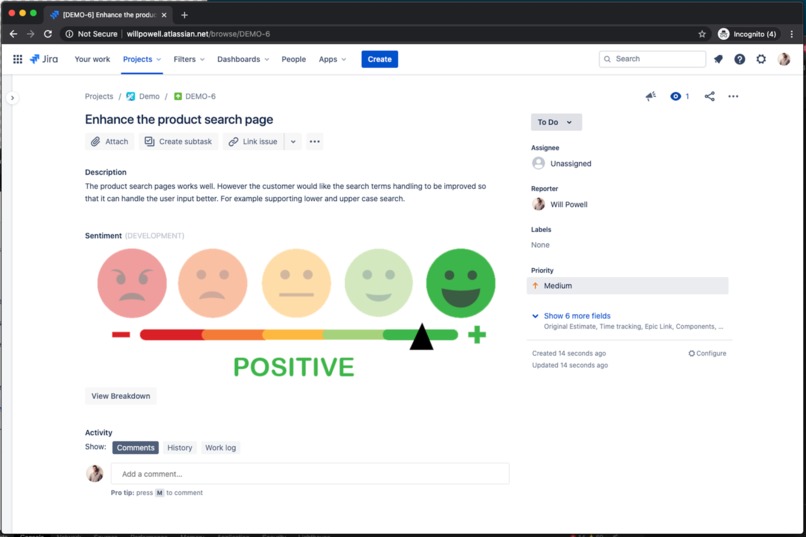
Task: Open the Filters dropdown menu
Action: (x=189, y=59)
